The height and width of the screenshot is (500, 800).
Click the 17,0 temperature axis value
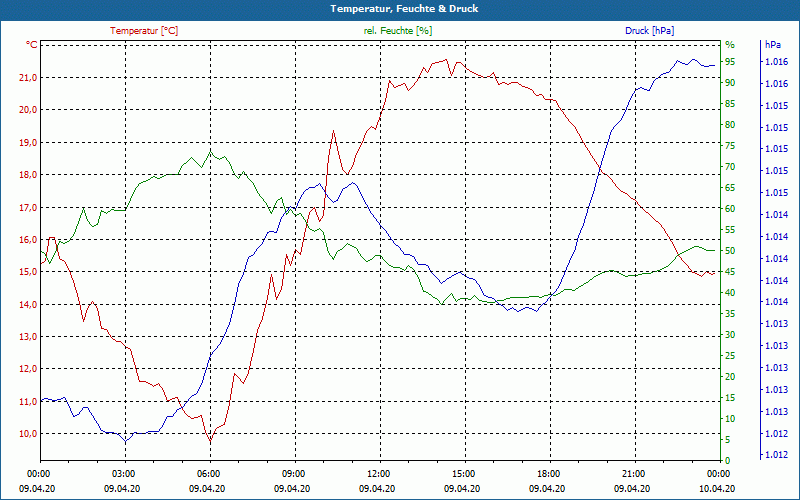click(28, 208)
